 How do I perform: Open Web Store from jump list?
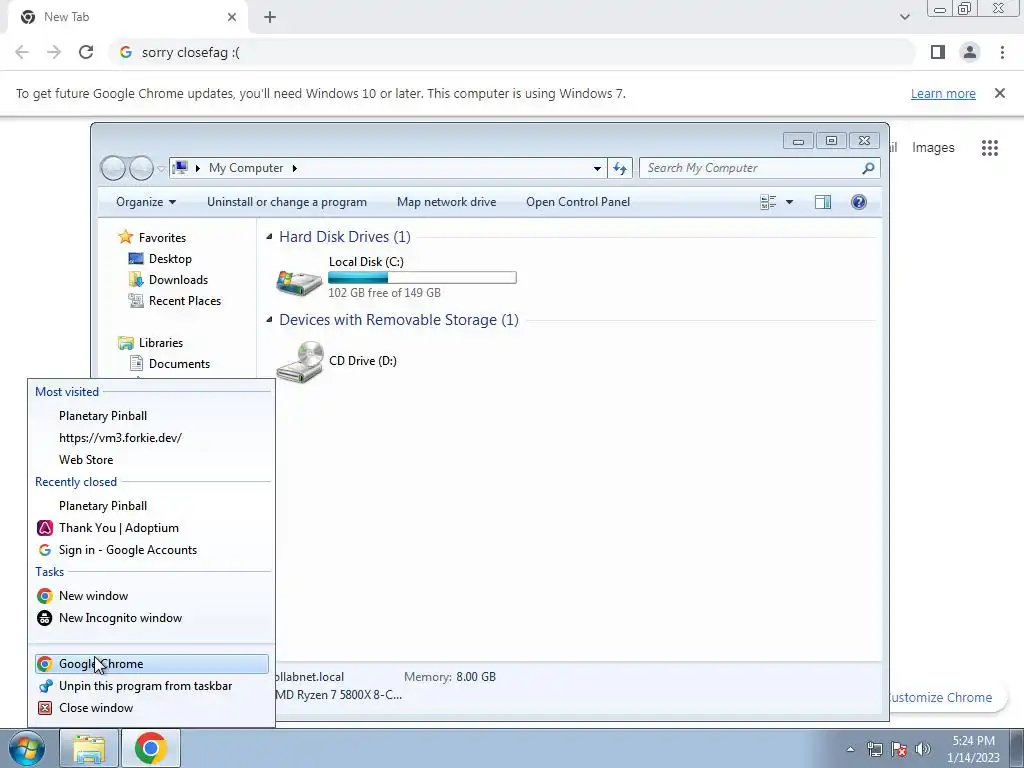point(86,460)
